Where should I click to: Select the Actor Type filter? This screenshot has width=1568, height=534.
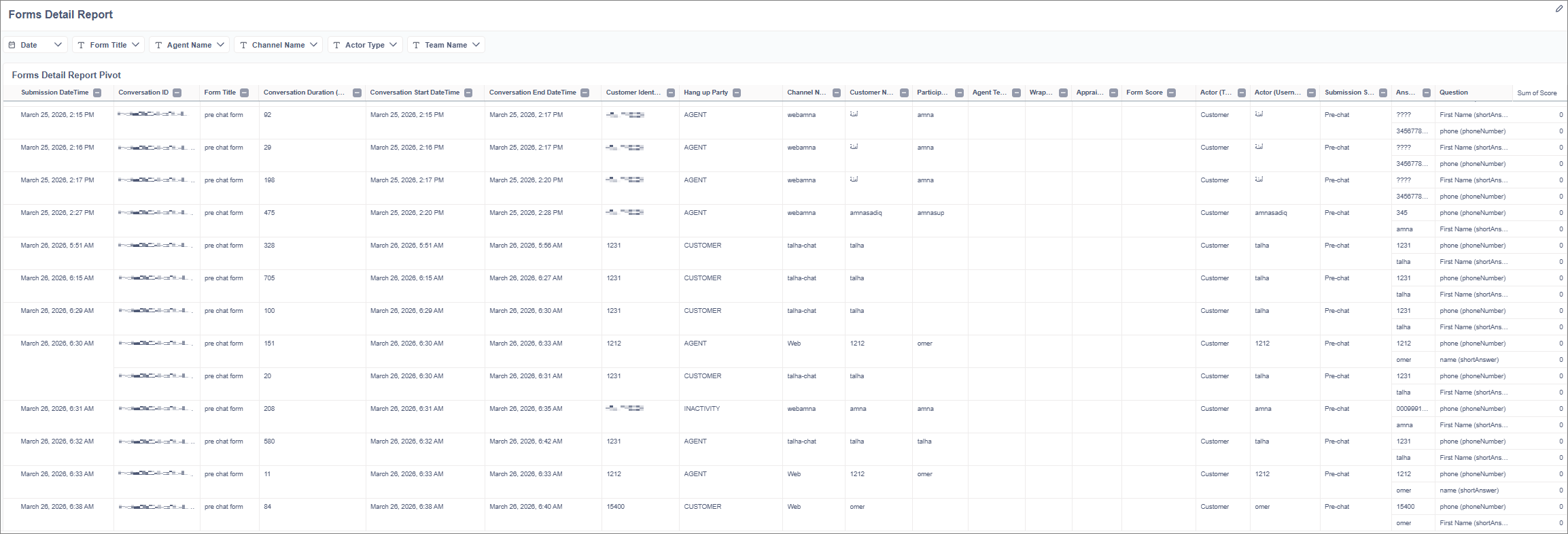(x=365, y=45)
